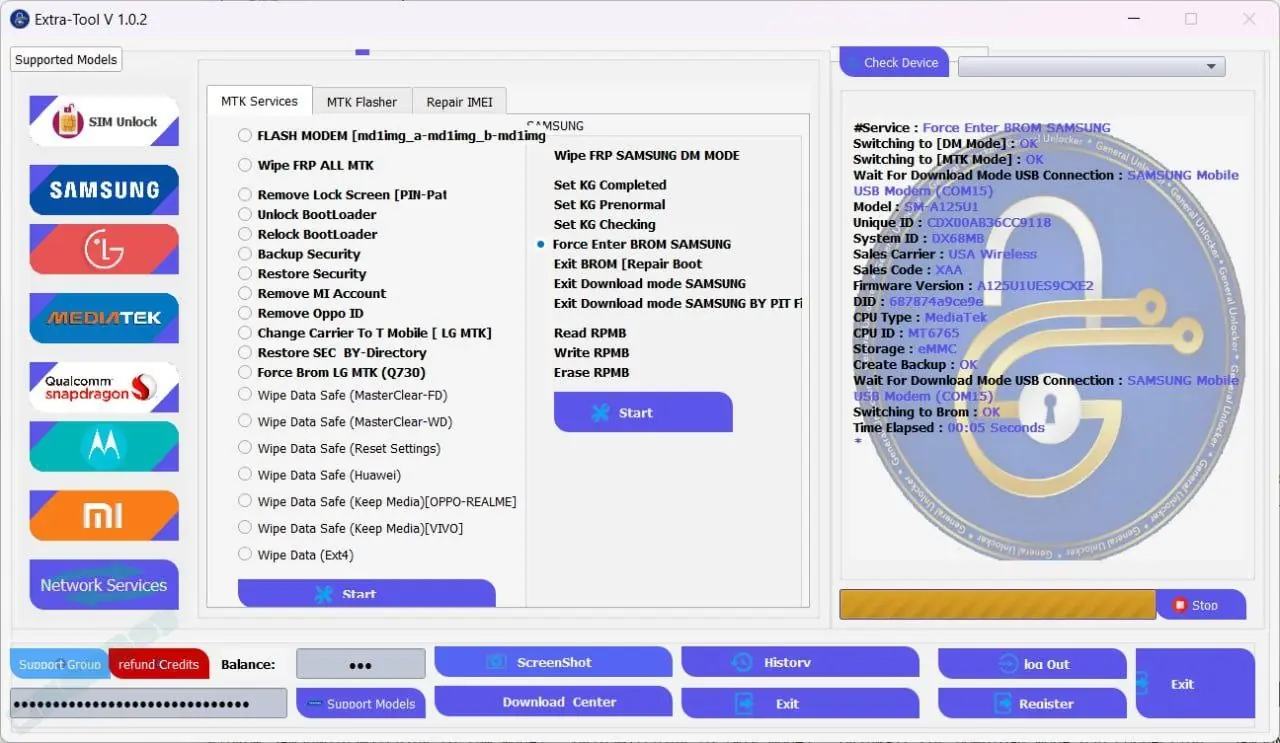Choose Exit Download mode SAMSUNG BY PIT
Image resolution: width=1280 pixels, height=743 pixels.
pyautogui.click(x=677, y=303)
